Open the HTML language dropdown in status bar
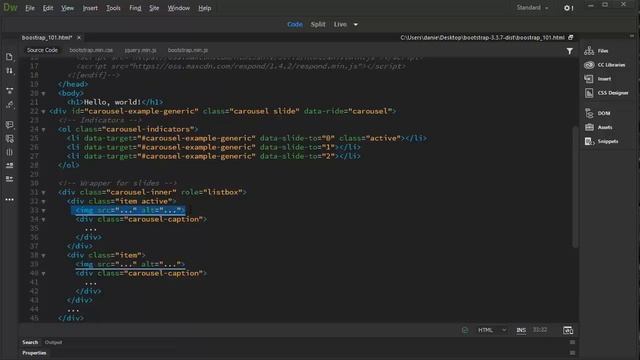 [492, 330]
